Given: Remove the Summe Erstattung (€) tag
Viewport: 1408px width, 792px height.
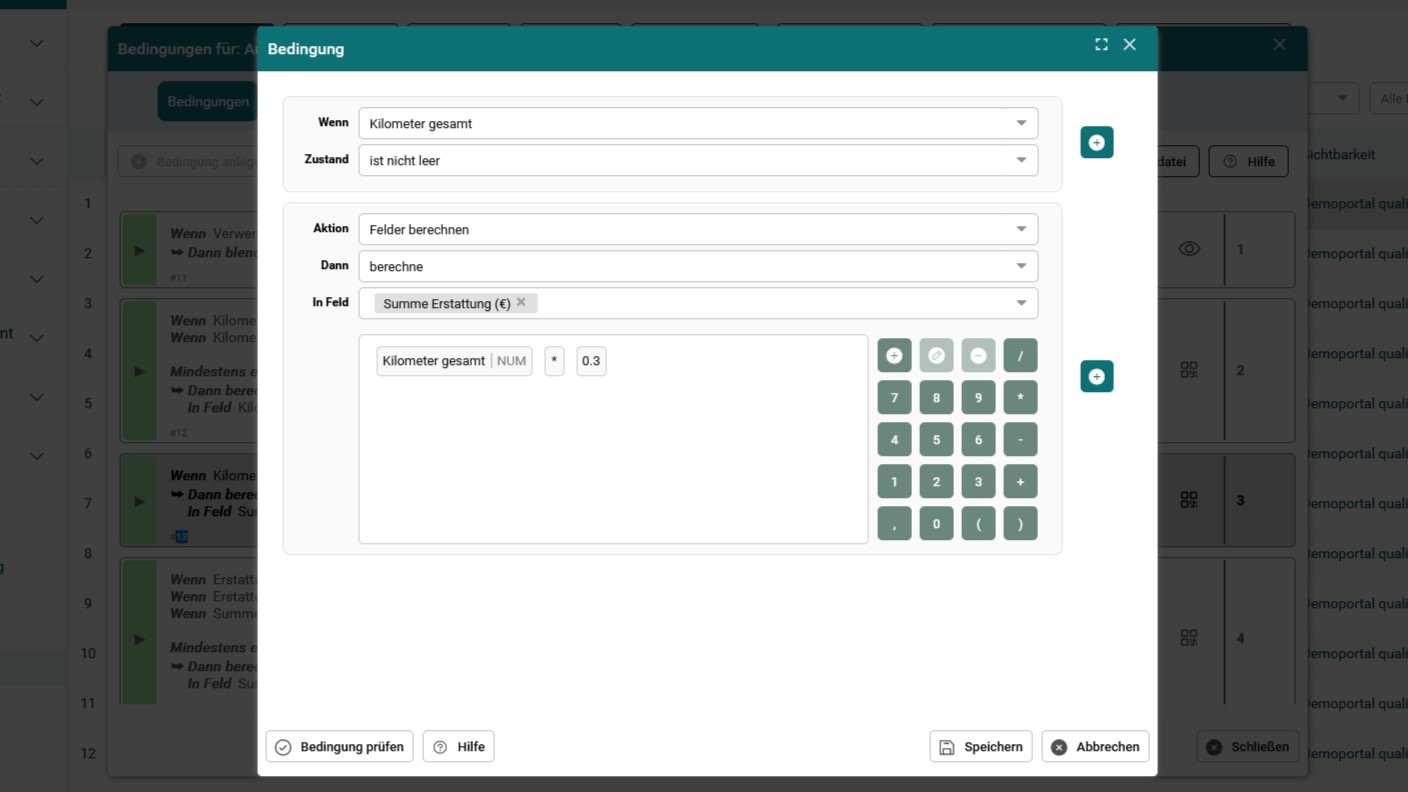Looking at the screenshot, I should [x=521, y=302].
